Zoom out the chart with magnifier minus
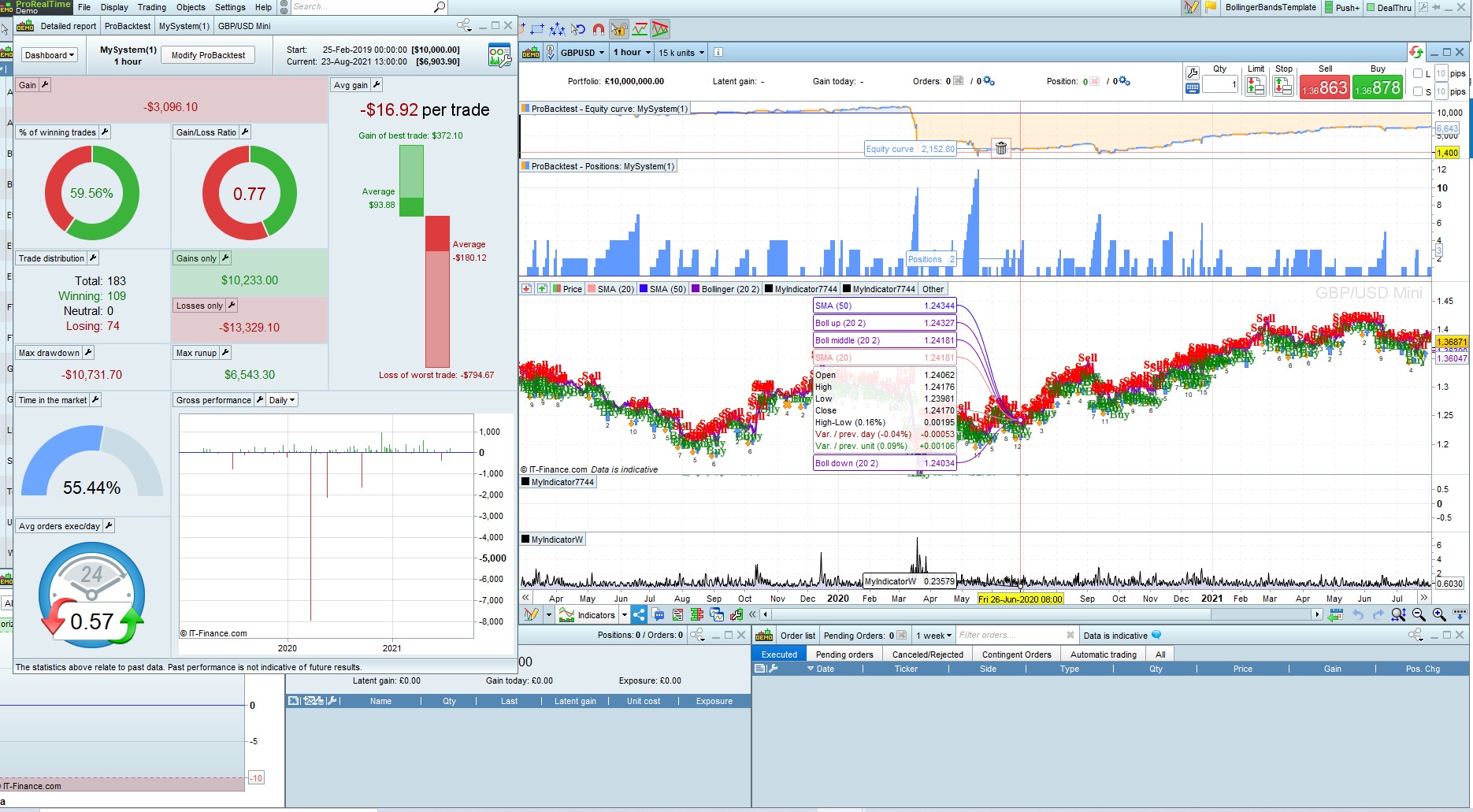 (x=1419, y=614)
